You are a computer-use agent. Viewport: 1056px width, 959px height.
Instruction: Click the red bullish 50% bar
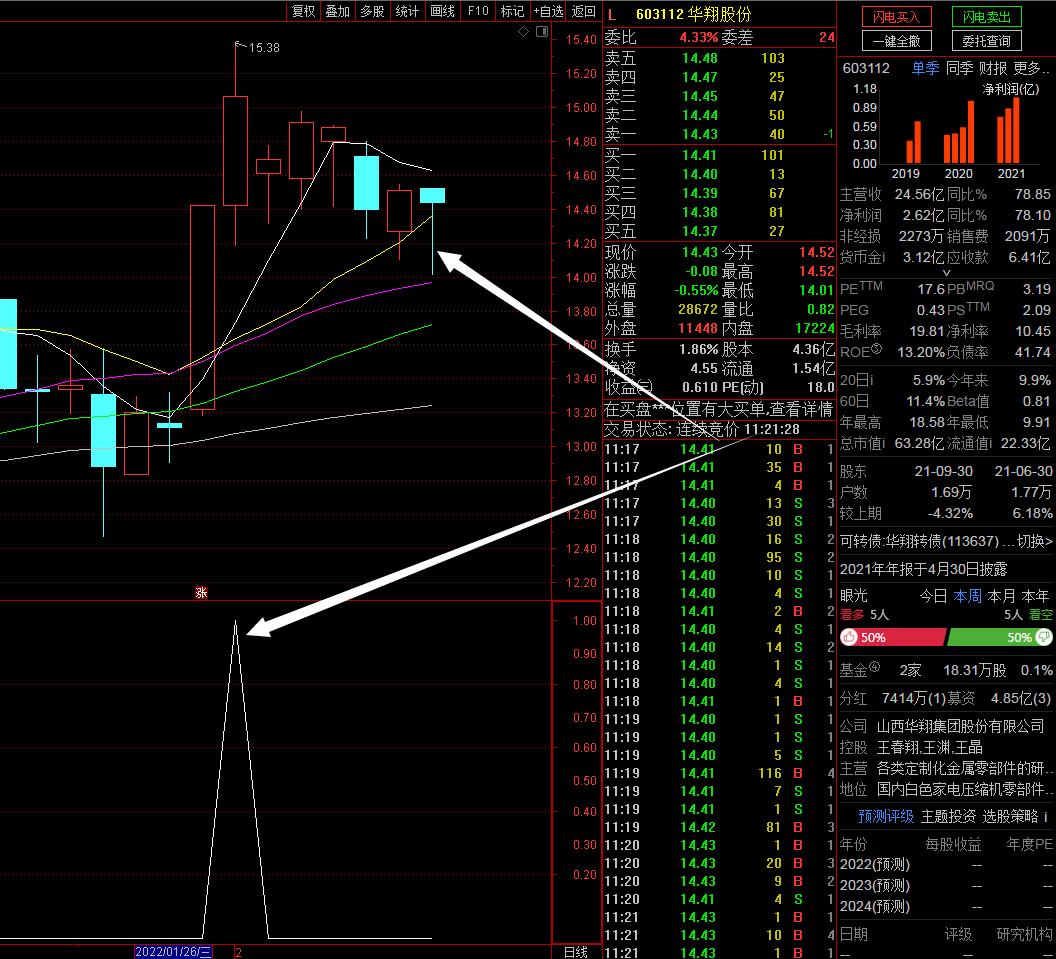coord(892,637)
